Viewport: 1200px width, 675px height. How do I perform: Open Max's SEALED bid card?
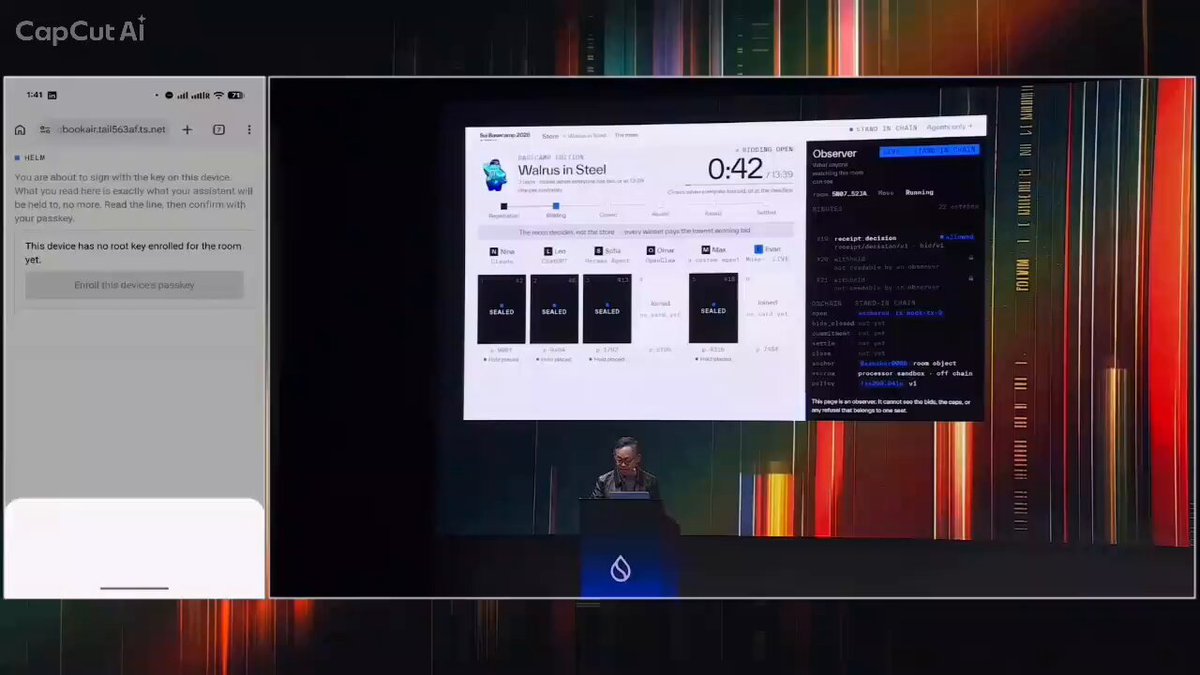click(x=713, y=308)
